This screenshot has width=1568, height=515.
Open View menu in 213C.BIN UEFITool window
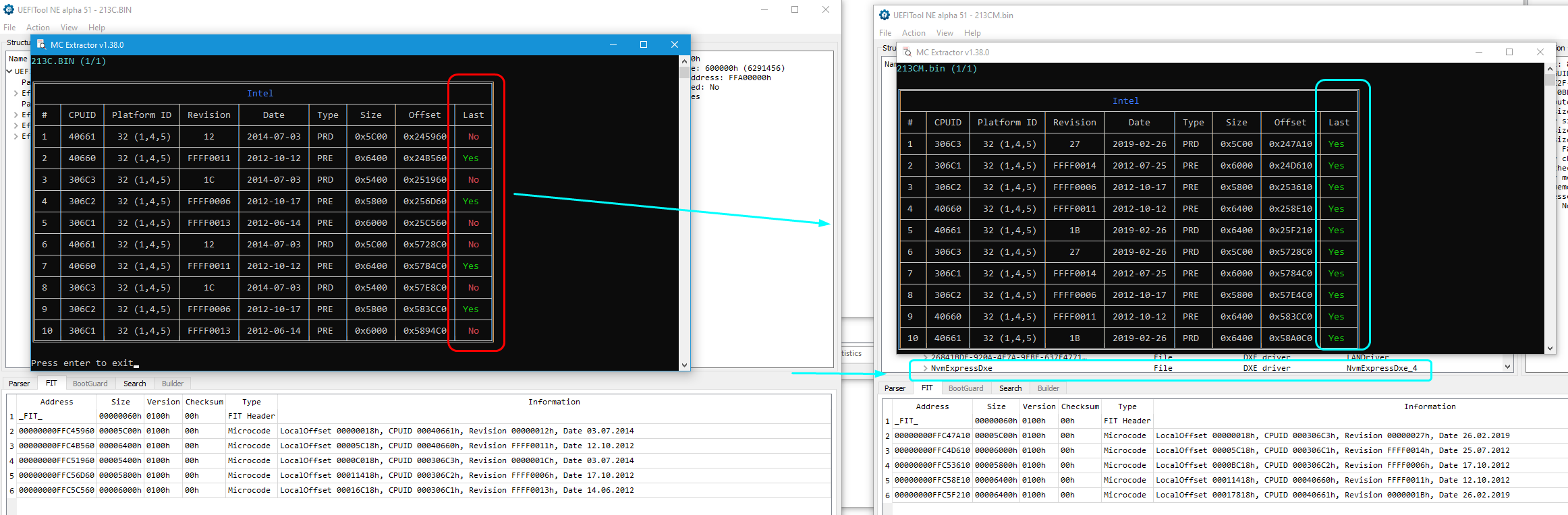coord(69,28)
